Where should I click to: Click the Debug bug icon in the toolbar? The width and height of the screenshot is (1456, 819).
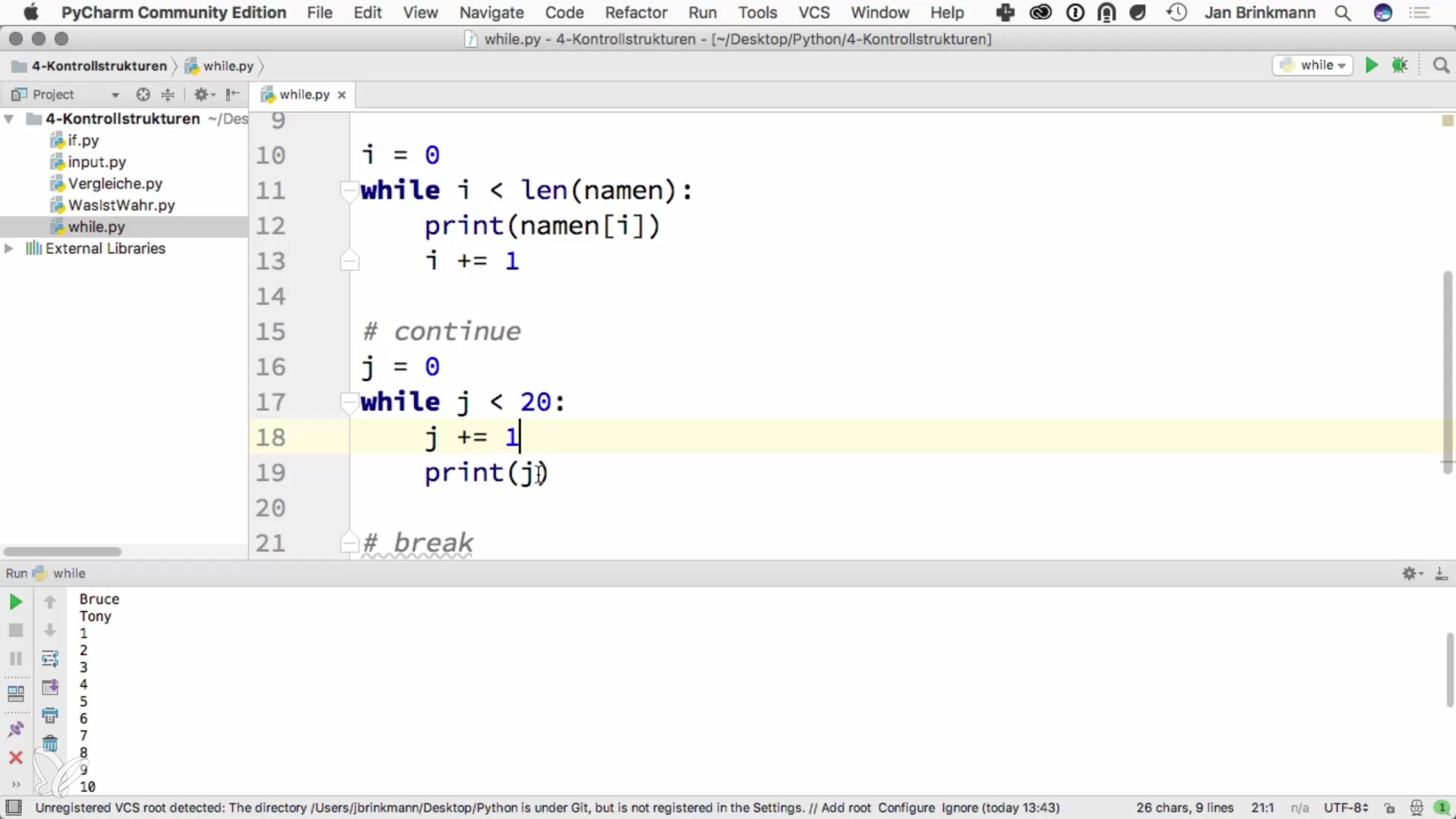click(x=1400, y=66)
